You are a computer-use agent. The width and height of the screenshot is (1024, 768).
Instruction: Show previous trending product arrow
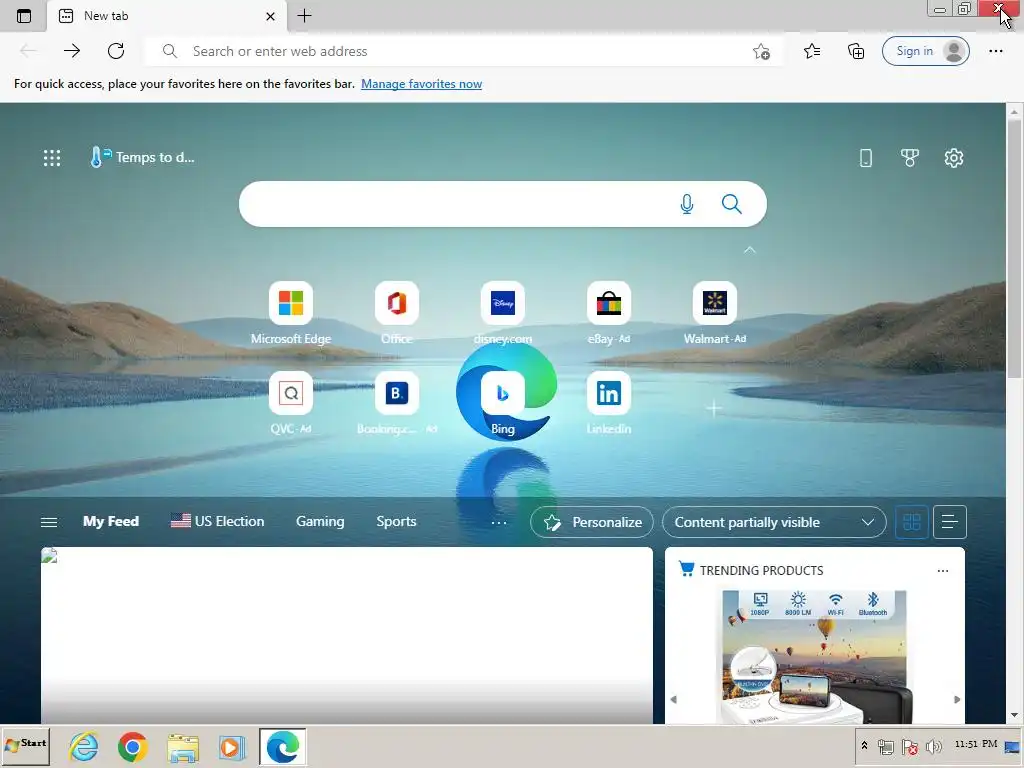coord(673,699)
